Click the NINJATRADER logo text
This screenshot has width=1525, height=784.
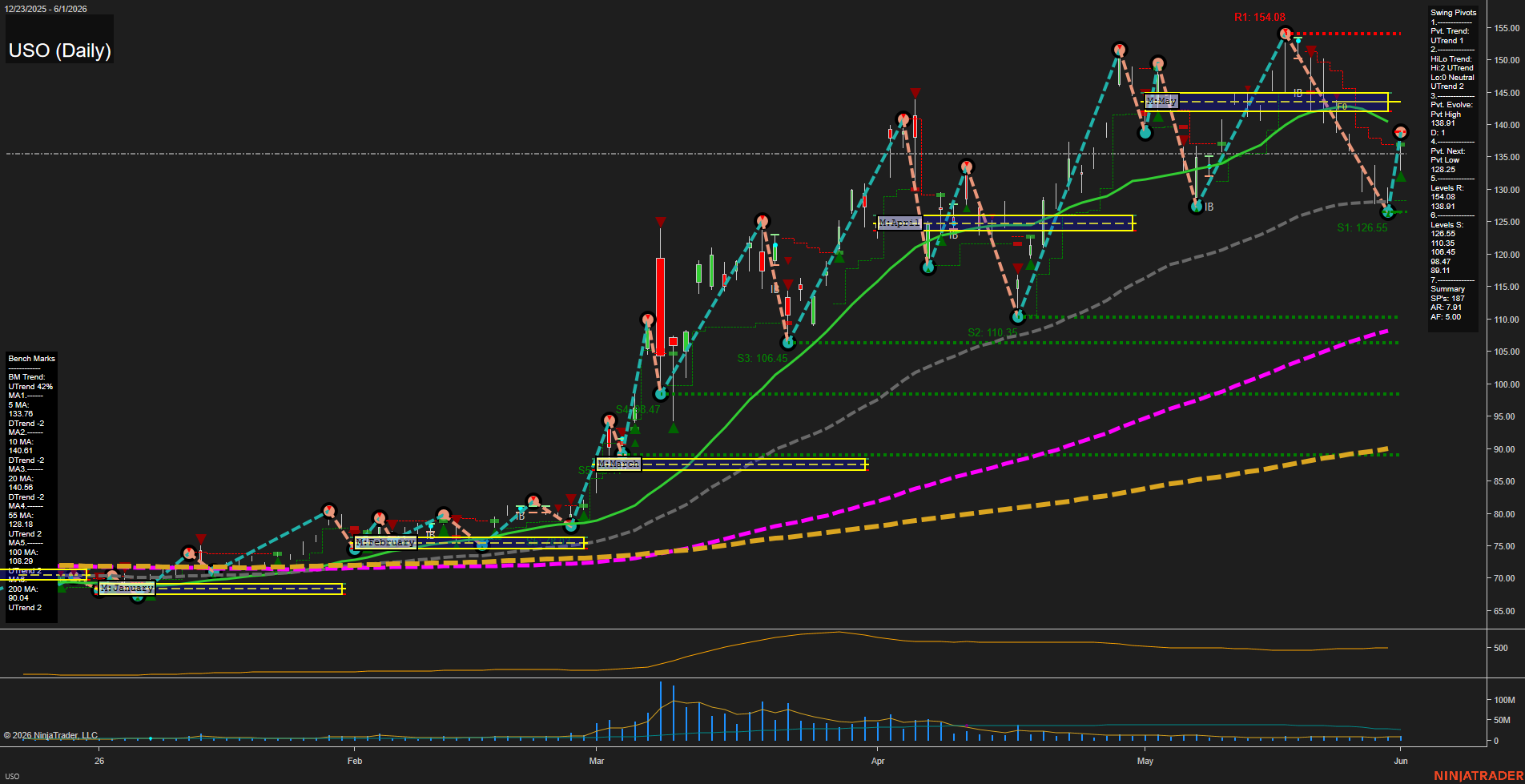click(x=1477, y=776)
